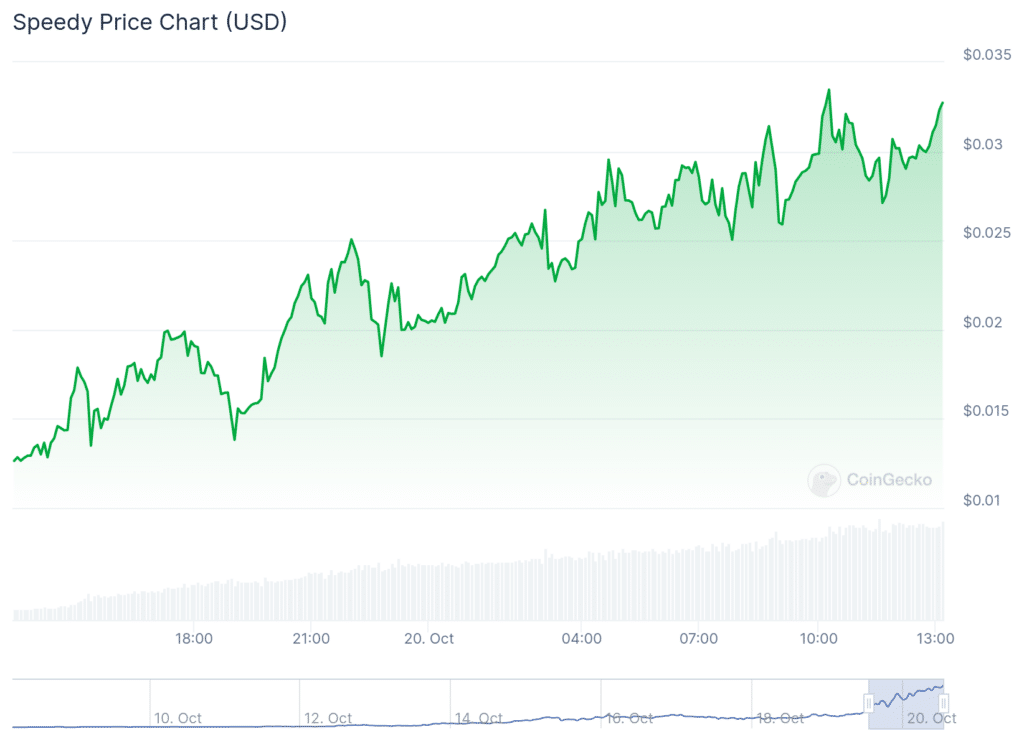Click the 18:00 time axis label
This screenshot has width=1024, height=747.
(x=193, y=638)
